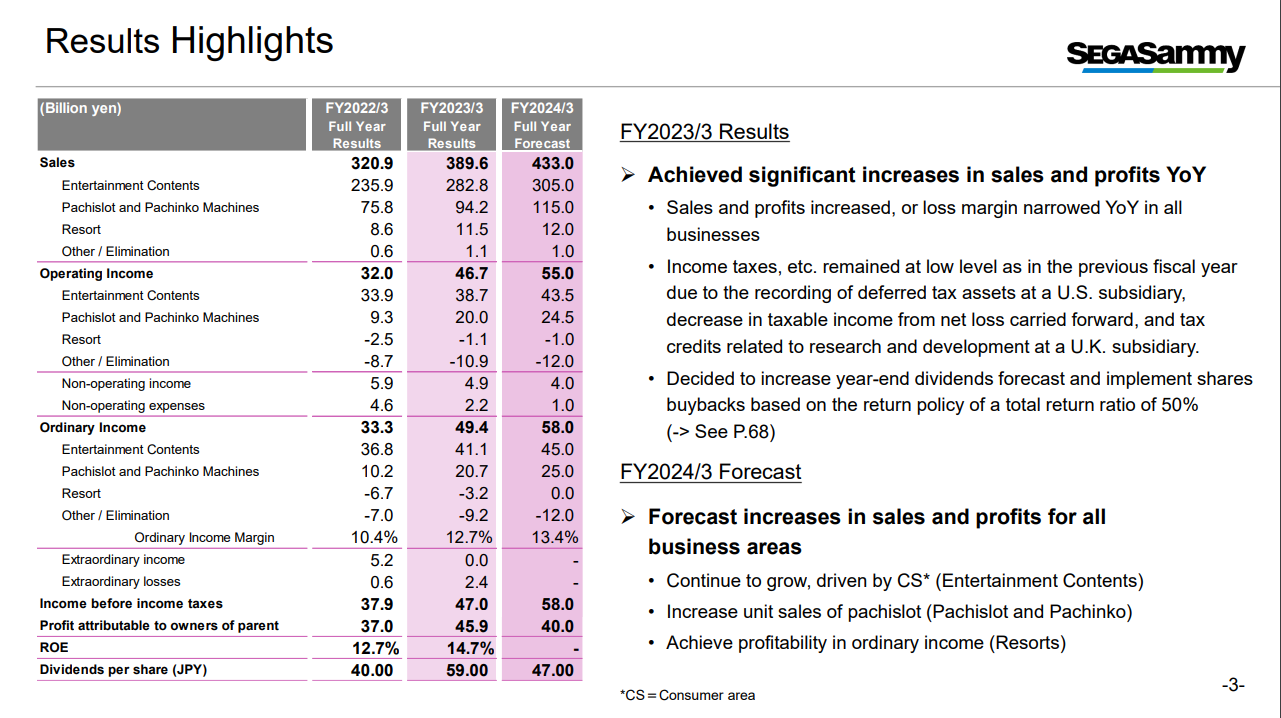Click 'Income before income taxes' row label

[131, 603]
